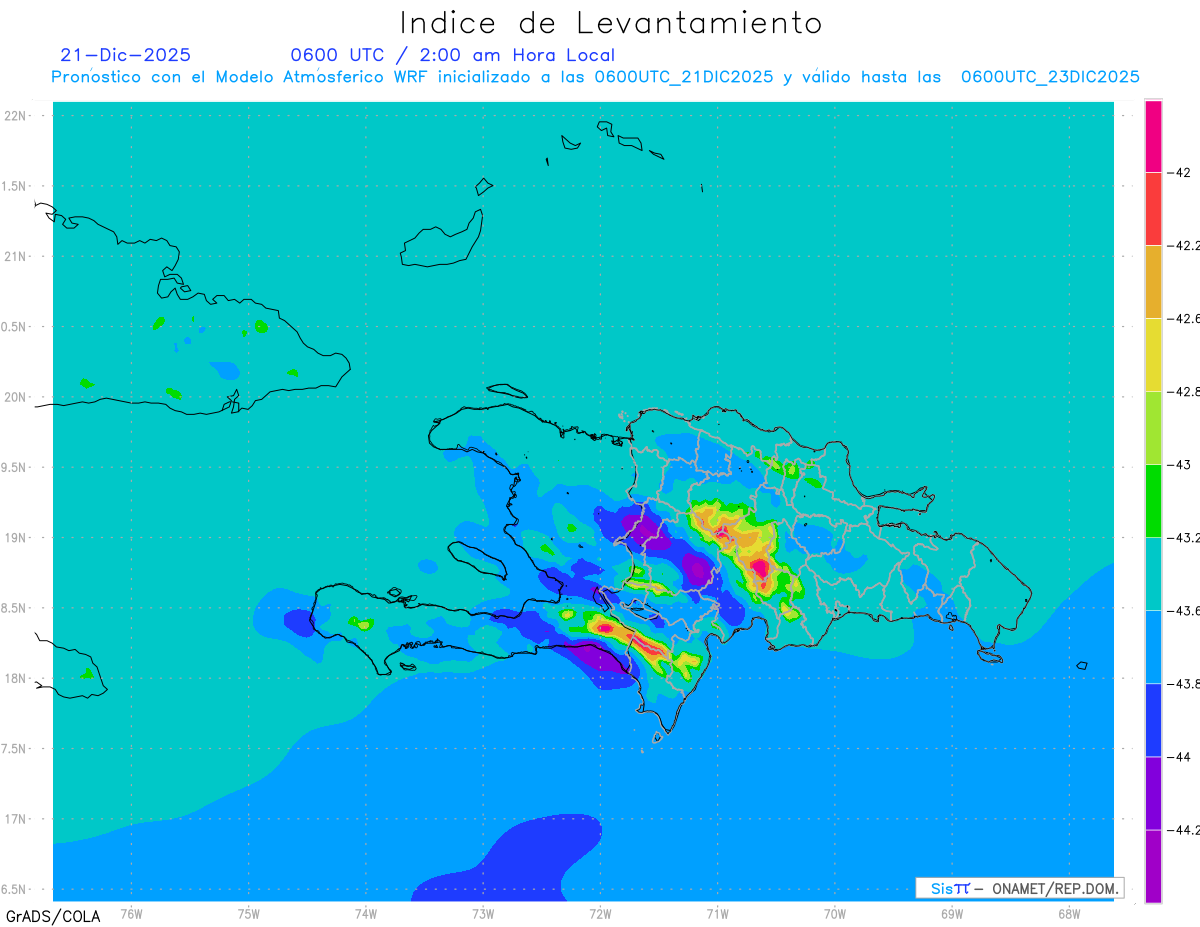
Task: Pick the pink swatch at the colorbar top
Action: coord(1153,136)
